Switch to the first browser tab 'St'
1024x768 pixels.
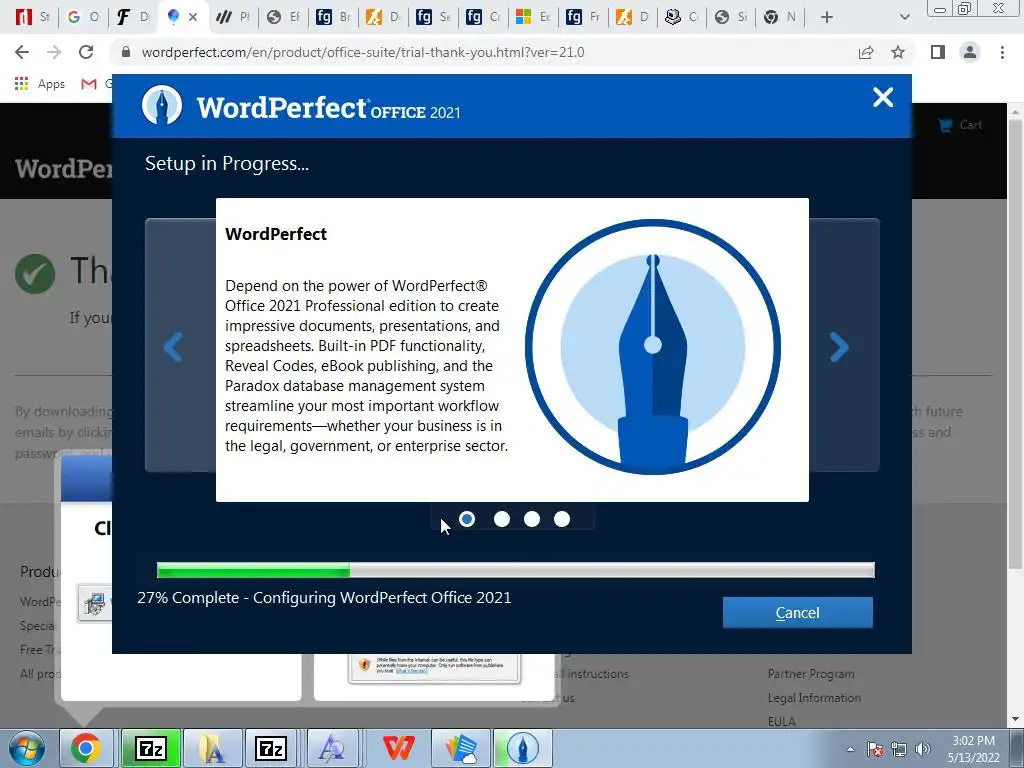(x=33, y=17)
